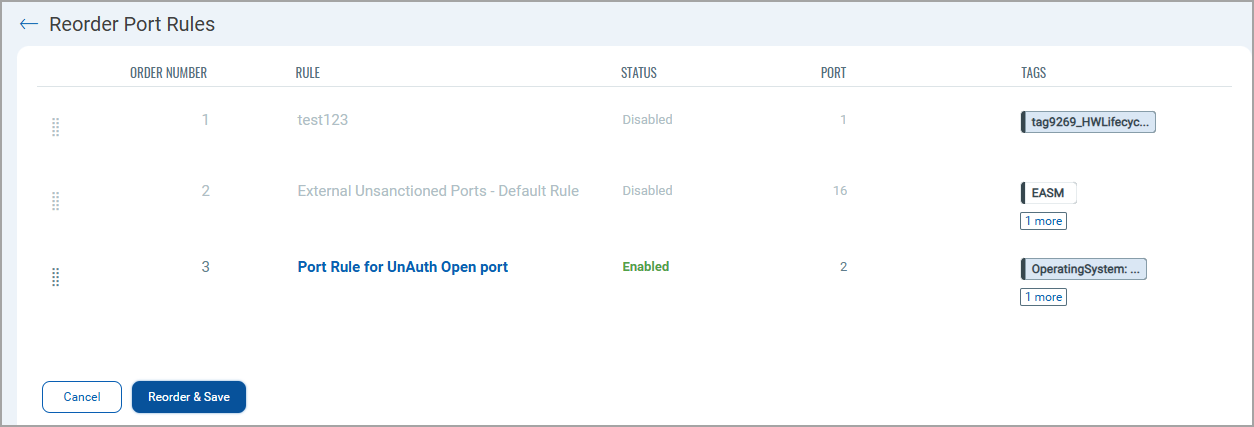Click the ORDER NUMBER column header

[169, 73]
